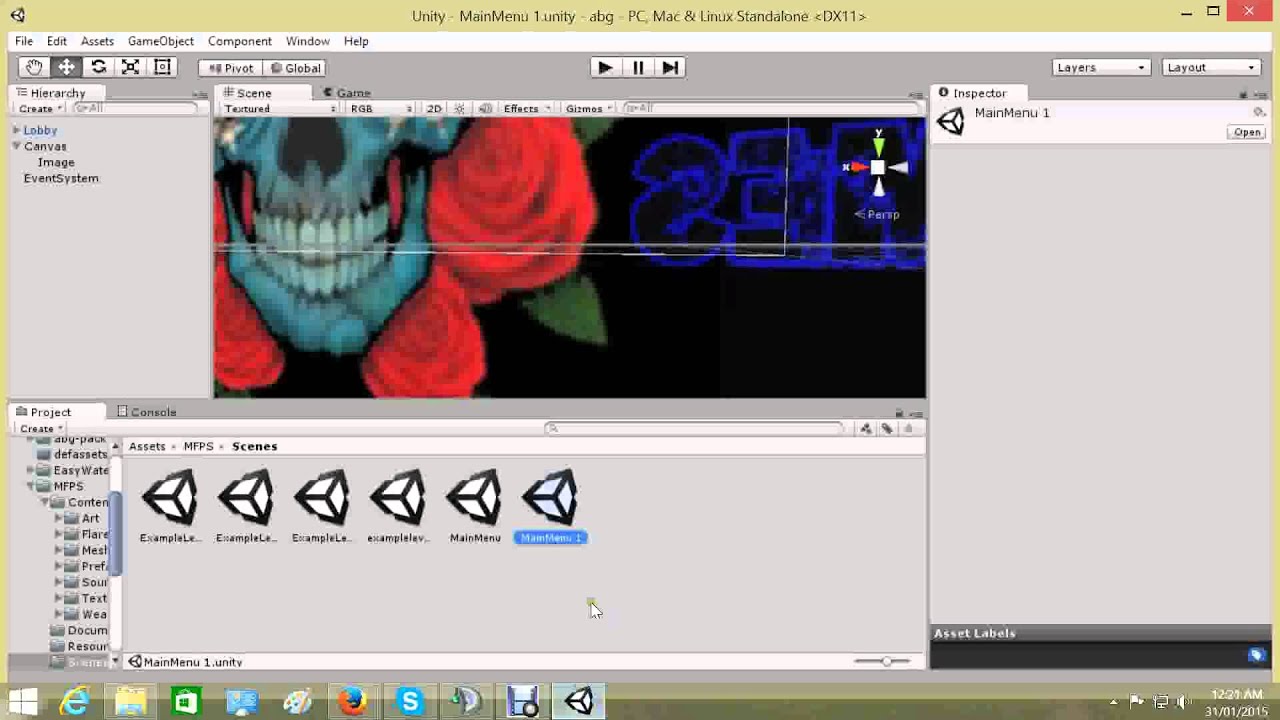1280x720 pixels.
Task: Open the Effects dropdown
Action: coord(527,108)
